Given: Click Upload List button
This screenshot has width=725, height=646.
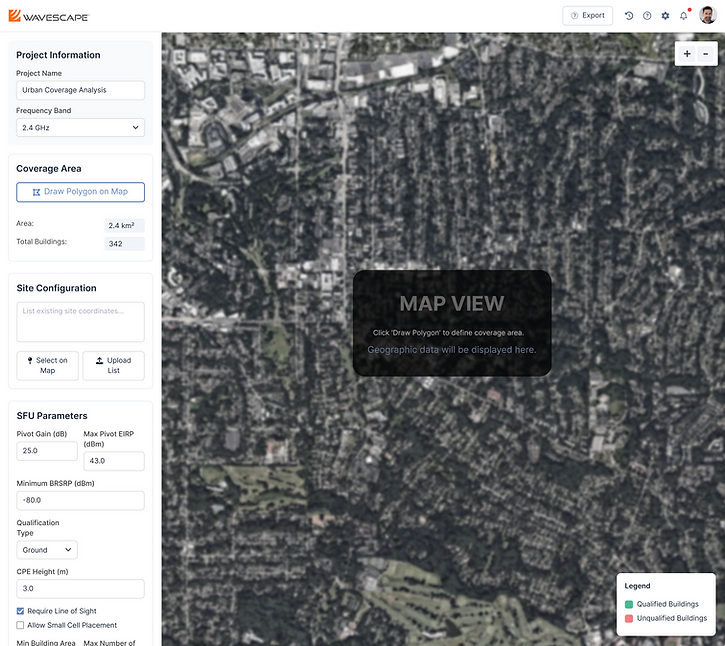Looking at the screenshot, I should point(114,365).
